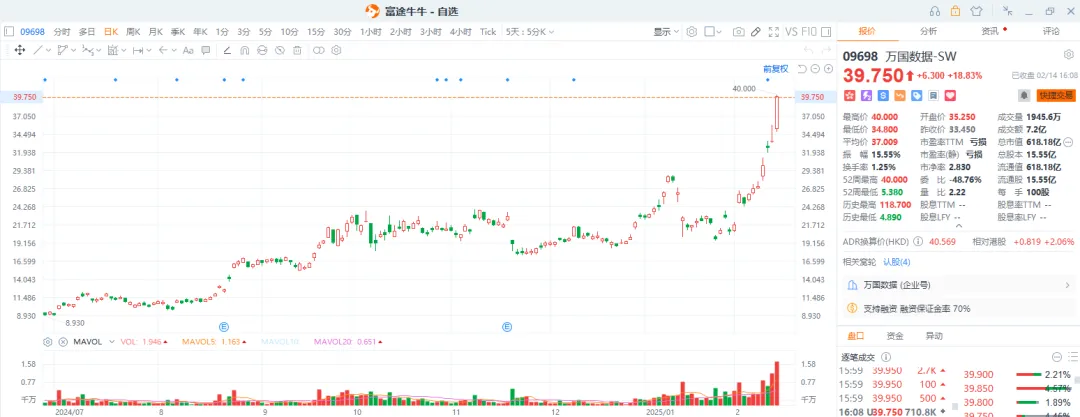This screenshot has width=1080, height=417.
Task: Open the customer service headset icon
Action: point(935,10)
